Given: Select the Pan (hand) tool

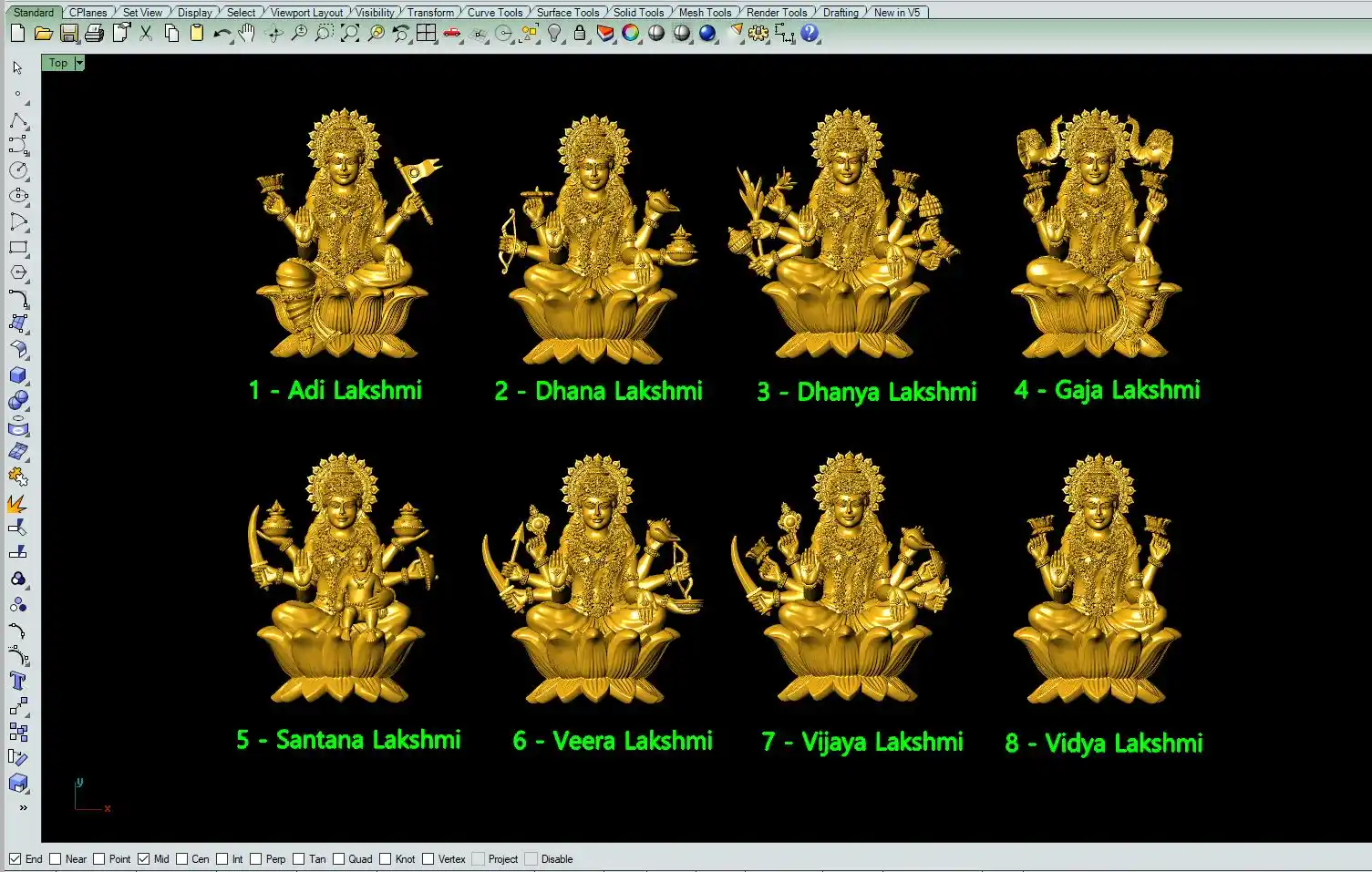Looking at the screenshot, I should coord(247,34).
